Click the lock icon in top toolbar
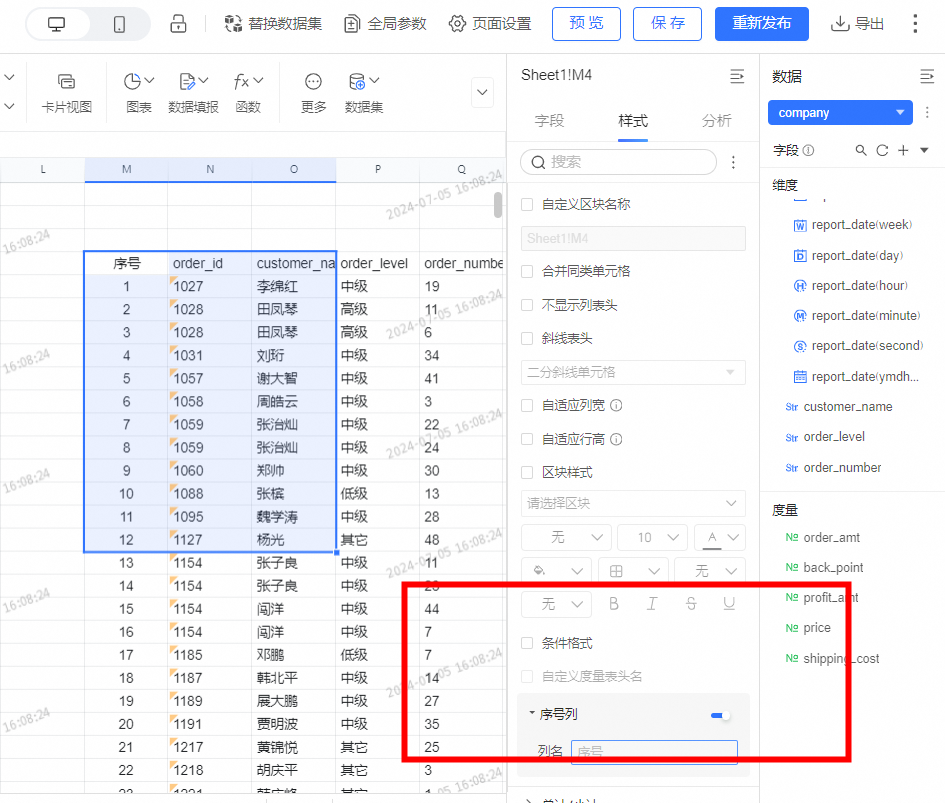Image resolution: width=945 pixels, height=803 pixels. pyautogui.click(x=178, y=23)
